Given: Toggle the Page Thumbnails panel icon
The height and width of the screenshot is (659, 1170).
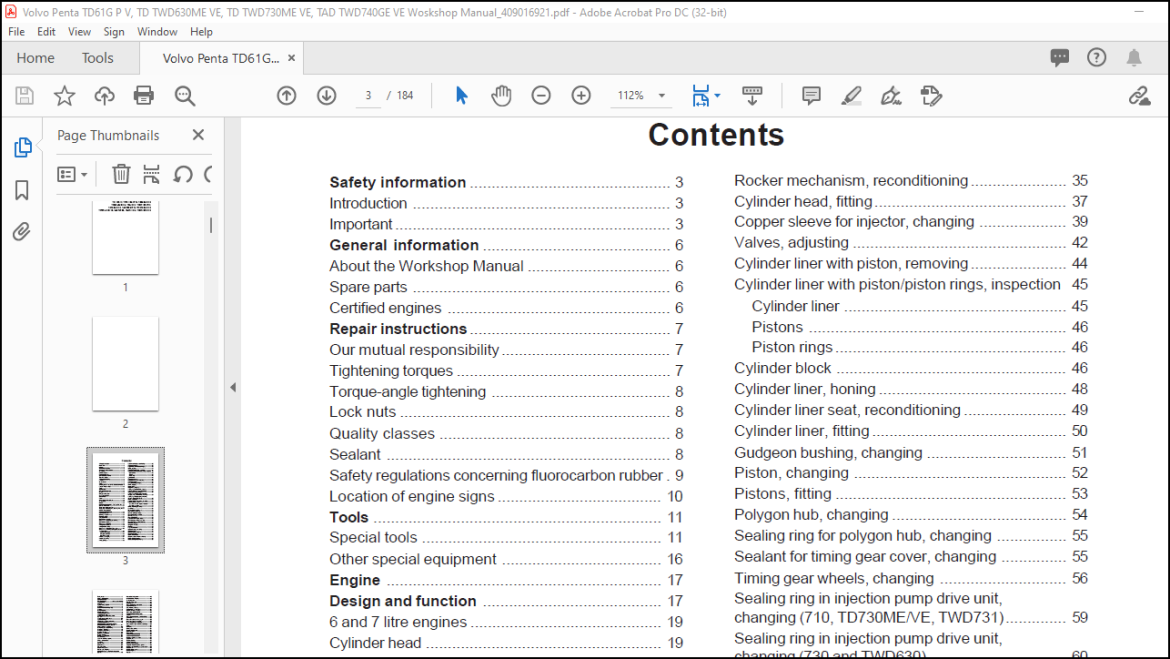Looking at the screenshot, I should pos(22,148).
